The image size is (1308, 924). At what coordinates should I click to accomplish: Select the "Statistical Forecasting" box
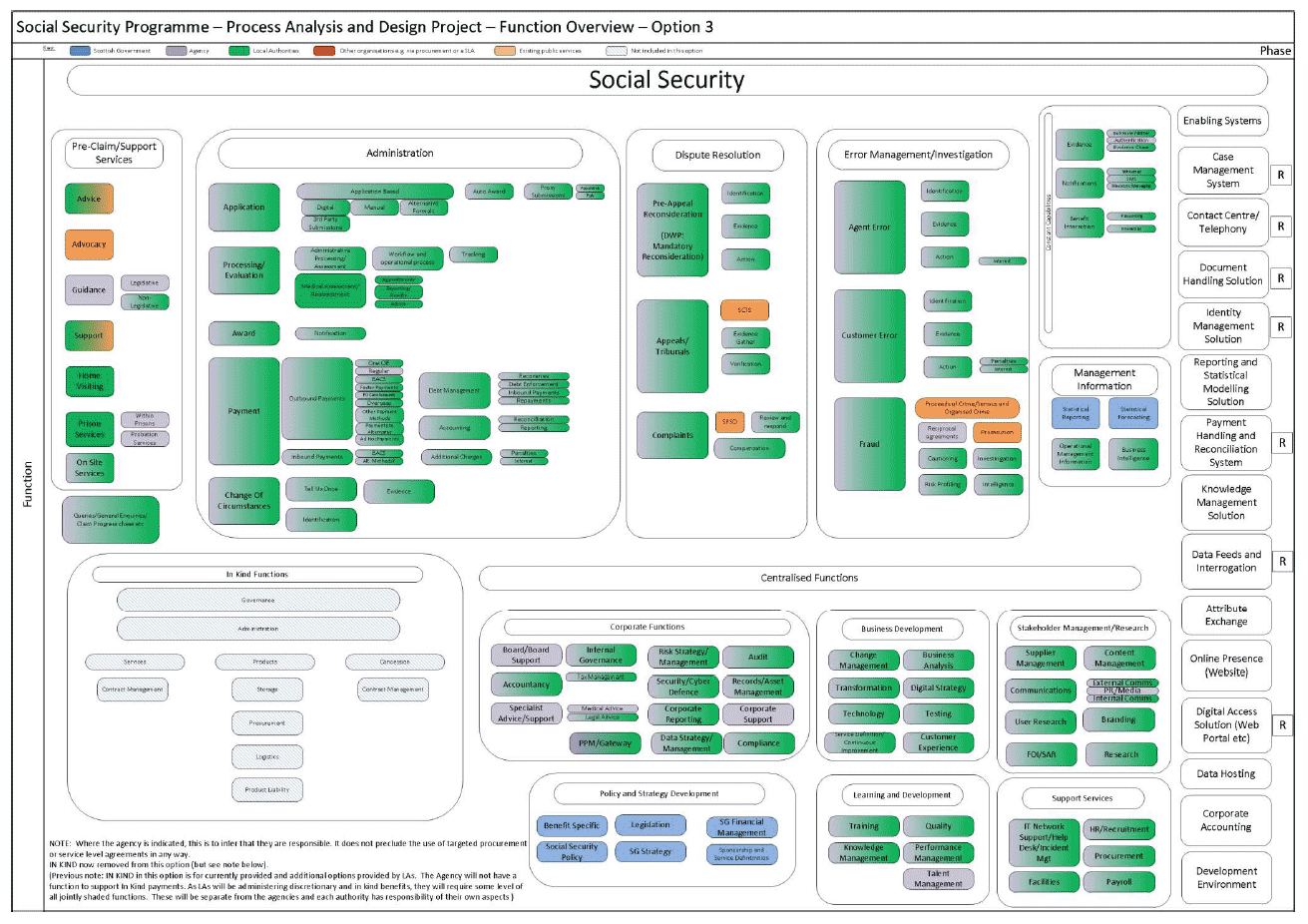point(1133,413)
